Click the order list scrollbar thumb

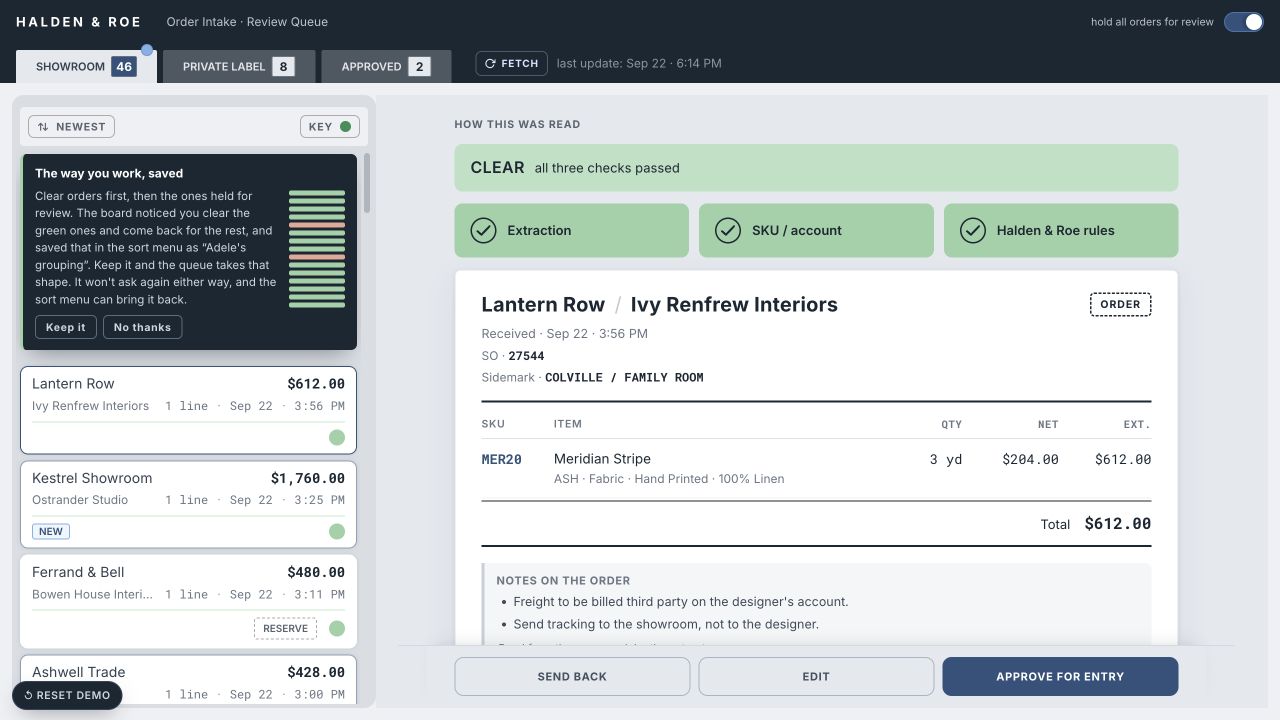tap(367, 183)
